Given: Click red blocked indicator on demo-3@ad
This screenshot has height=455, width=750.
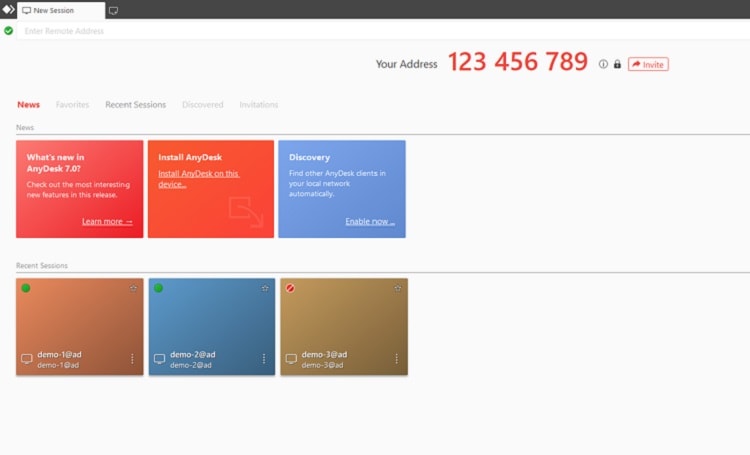Looking at the screenshot, I should click(x=290, y=288).
